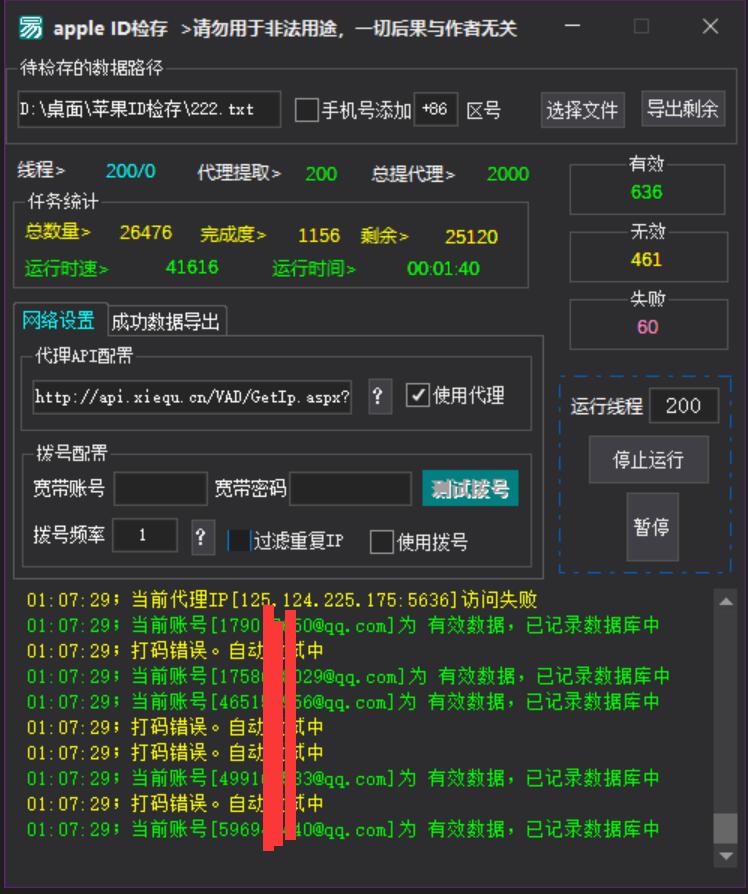Toggle the 过滤重复IP checkbox
This screenshot has width=748, height=894.
click(x=239, y=541)
